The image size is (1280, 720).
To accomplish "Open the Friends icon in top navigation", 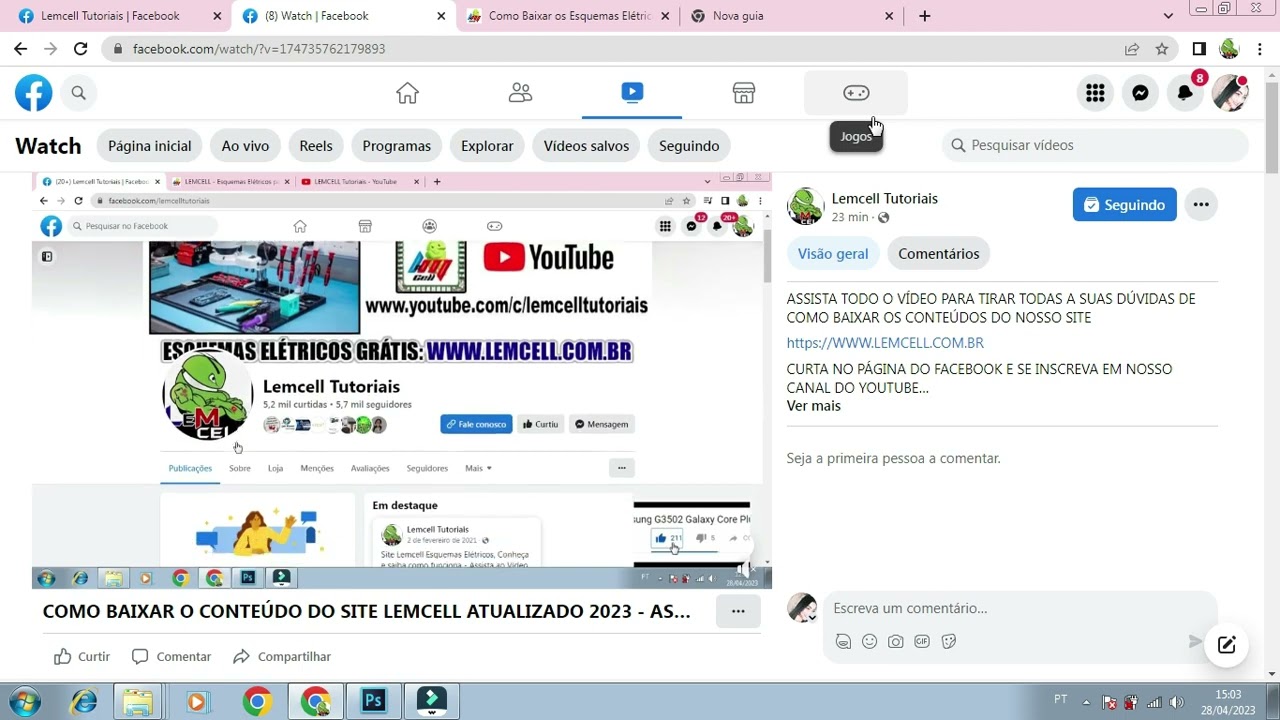I will pyautogui.click(x=520, y=93).
